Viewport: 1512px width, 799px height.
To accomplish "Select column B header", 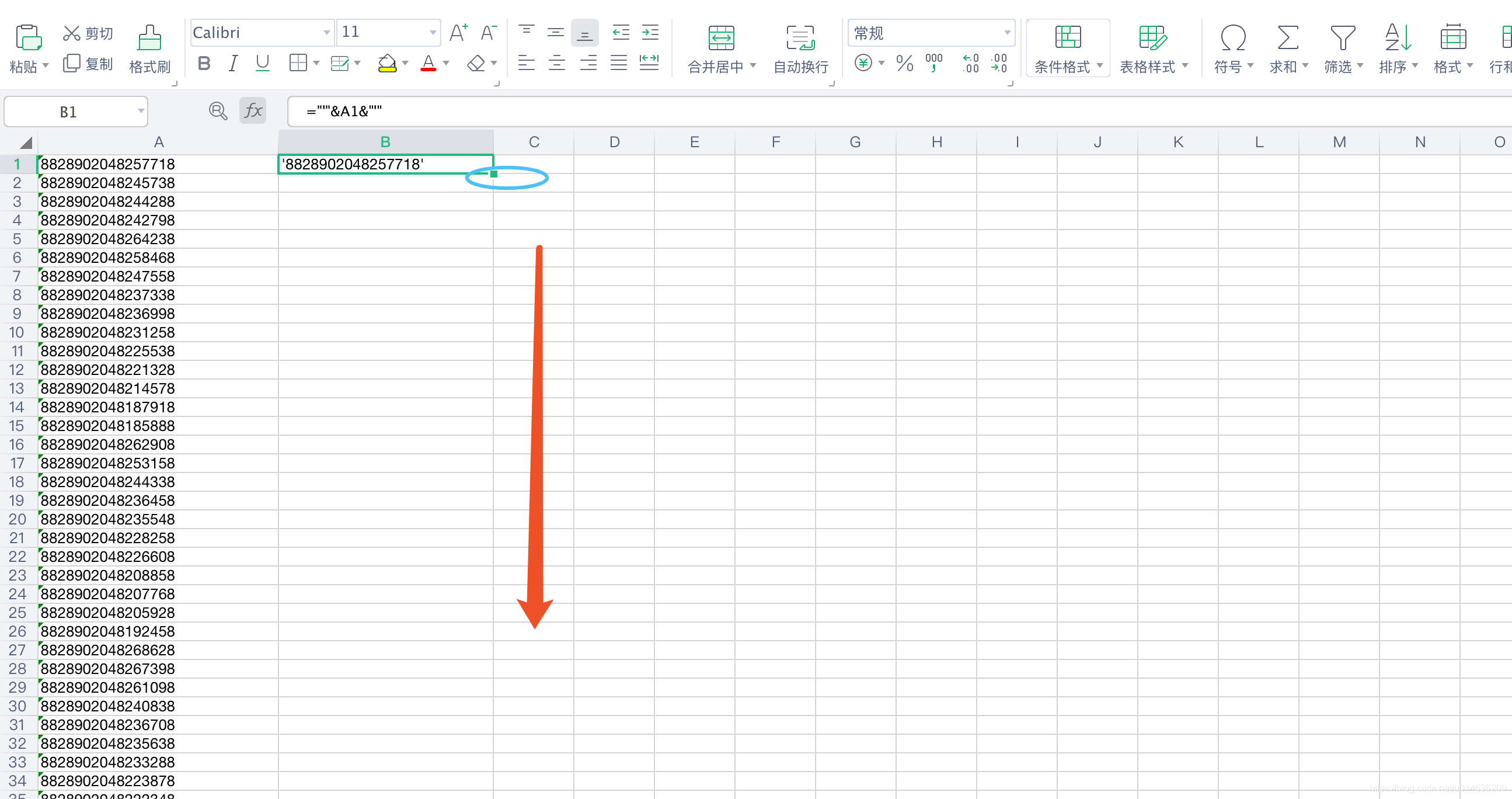I will coord(385,142).
